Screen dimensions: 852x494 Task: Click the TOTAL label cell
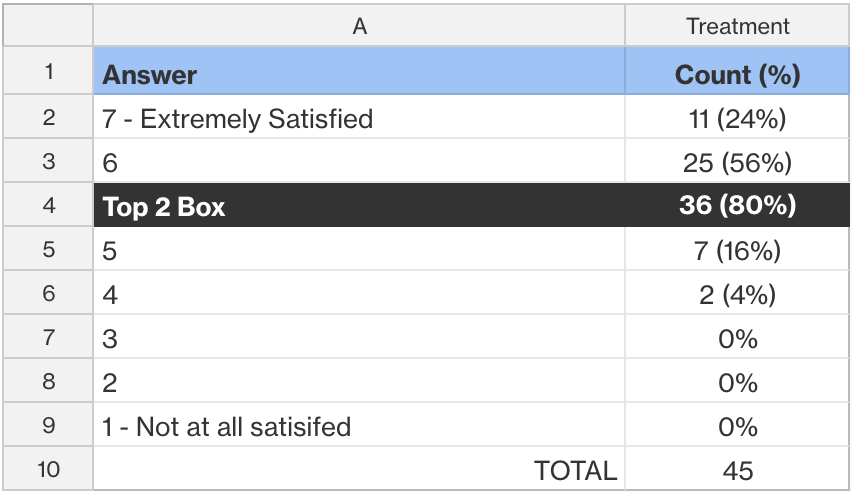point(359,469)
